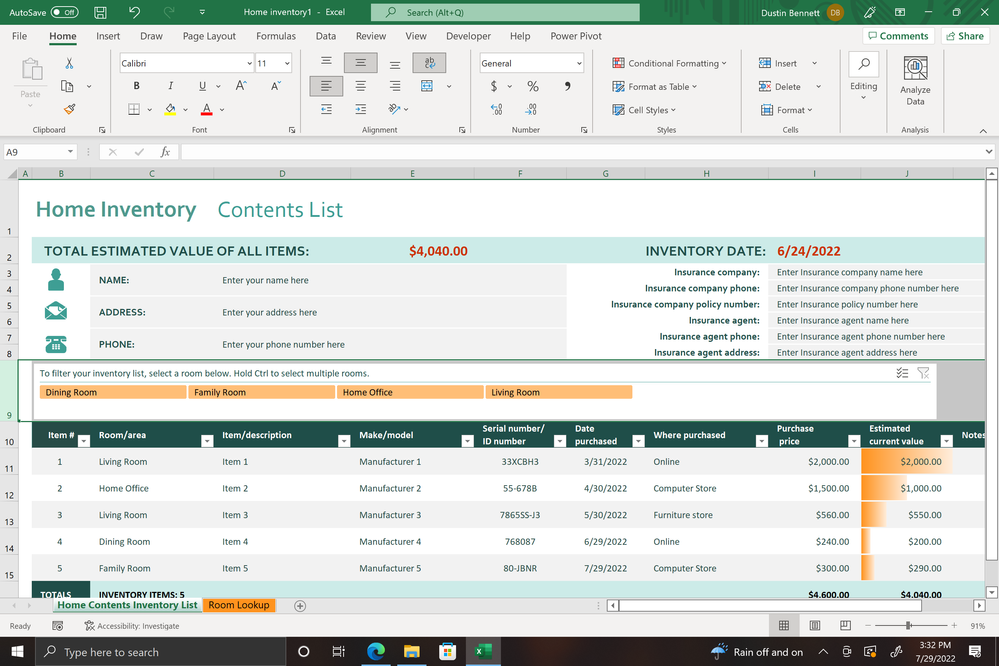Open the Formulas ribbon tab
999x666 pixels.
[x=275, y=36]
